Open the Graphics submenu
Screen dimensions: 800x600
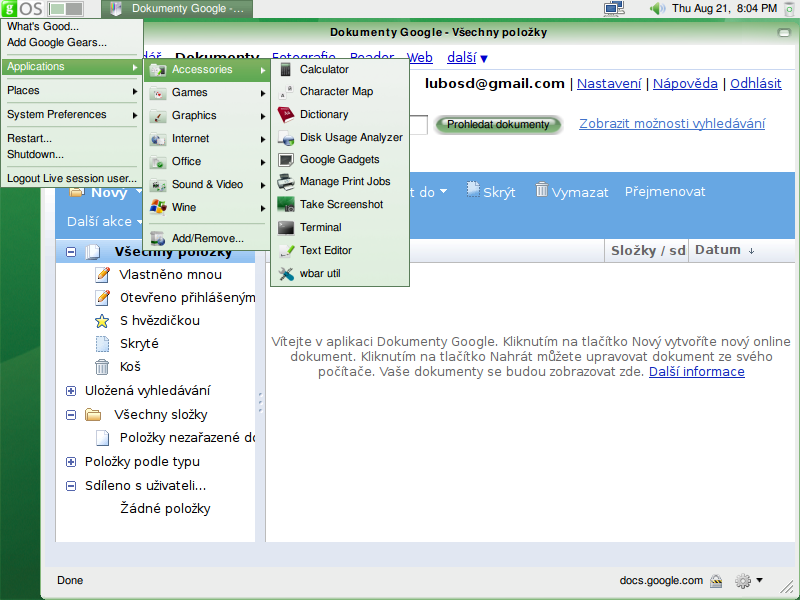(x=207, y=115)
